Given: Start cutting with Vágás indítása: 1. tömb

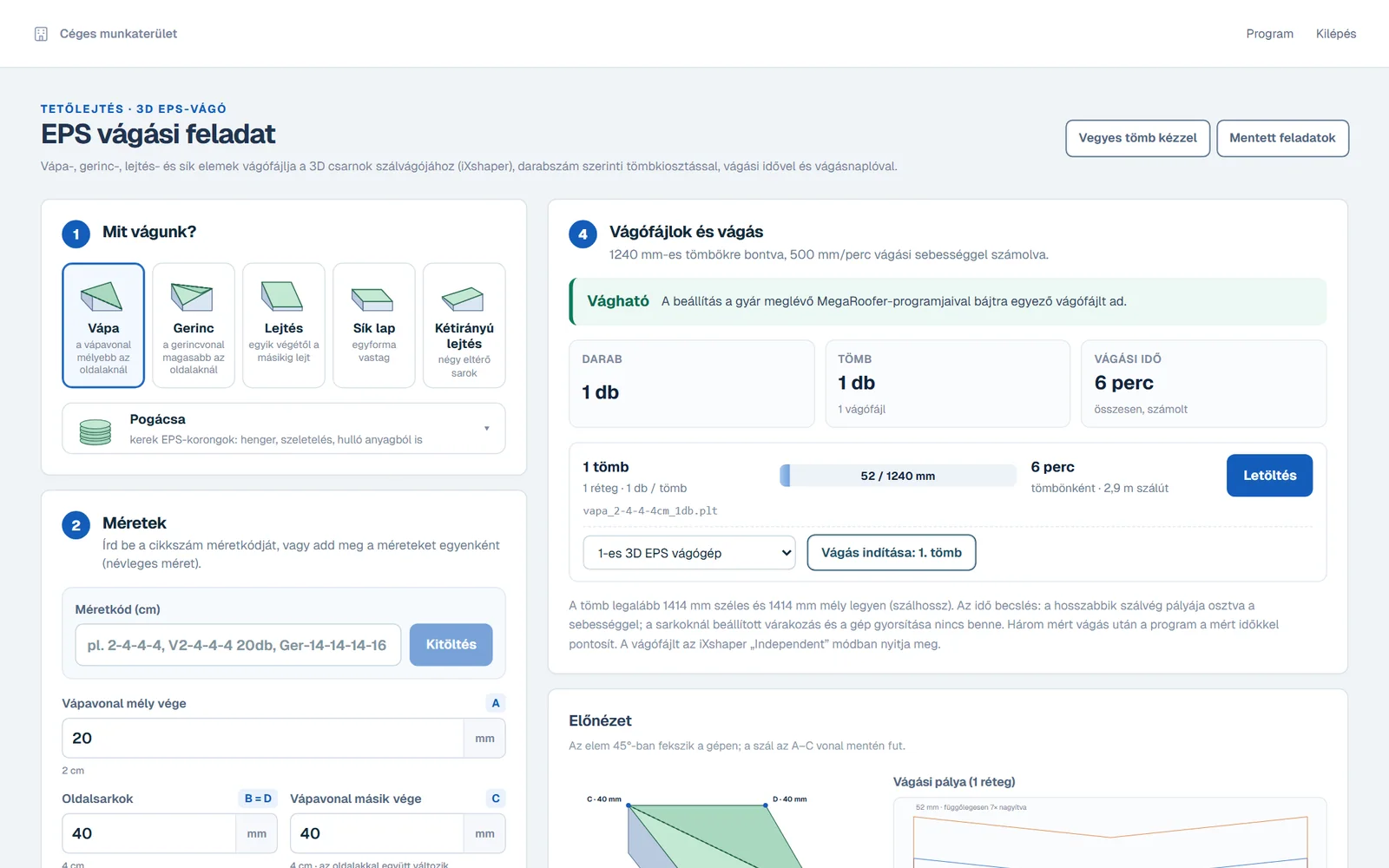Looking at the screenshot, I should pos(892,553).
